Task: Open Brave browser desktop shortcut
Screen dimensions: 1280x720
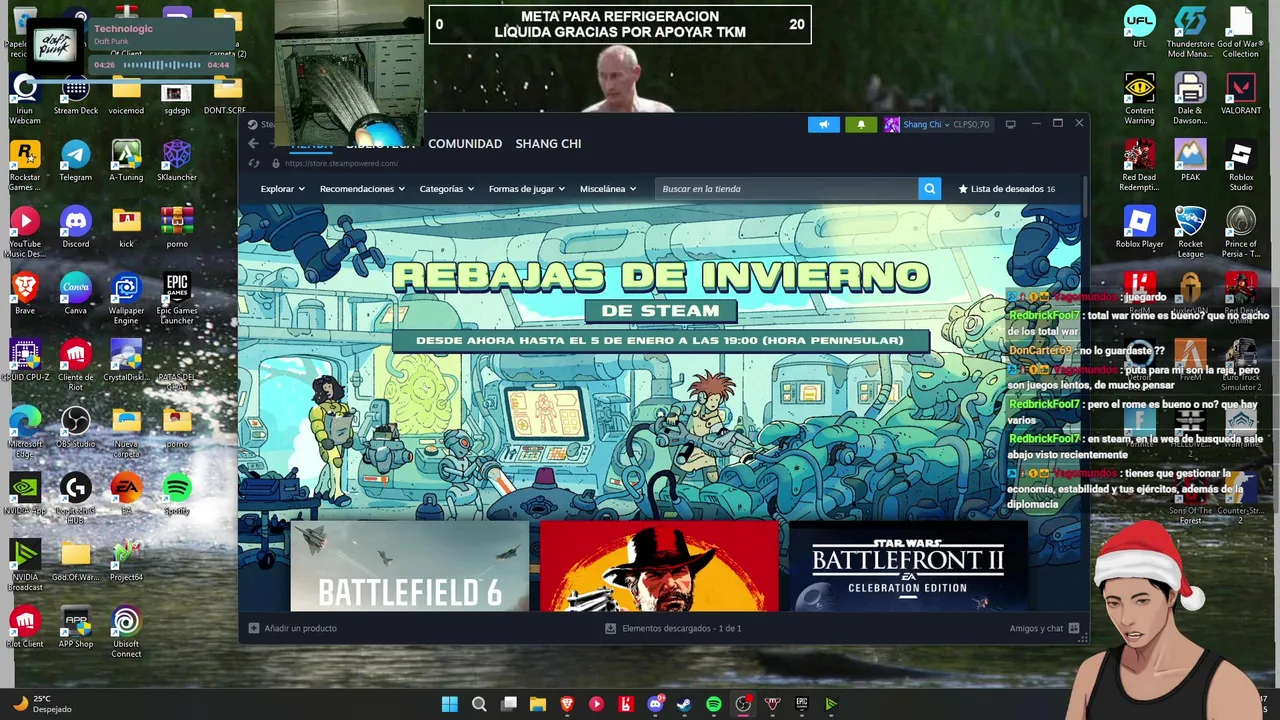Action: click(25, 294)
